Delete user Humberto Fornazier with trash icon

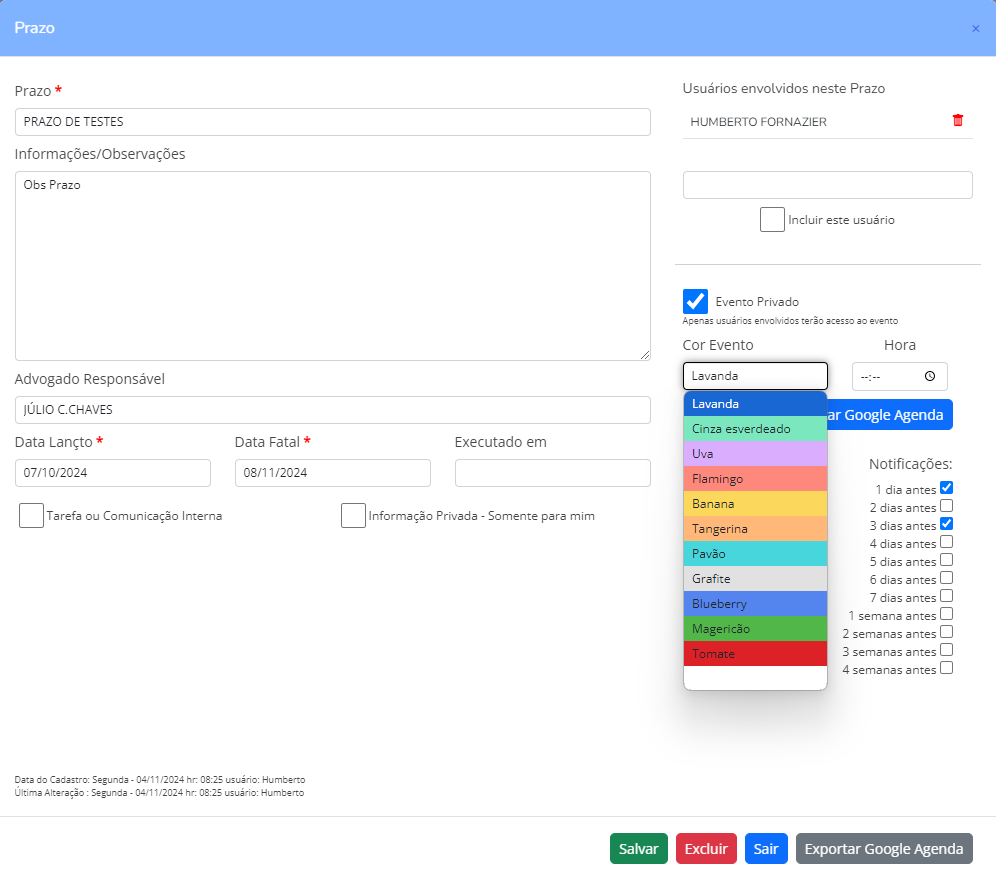pos(958,121)
